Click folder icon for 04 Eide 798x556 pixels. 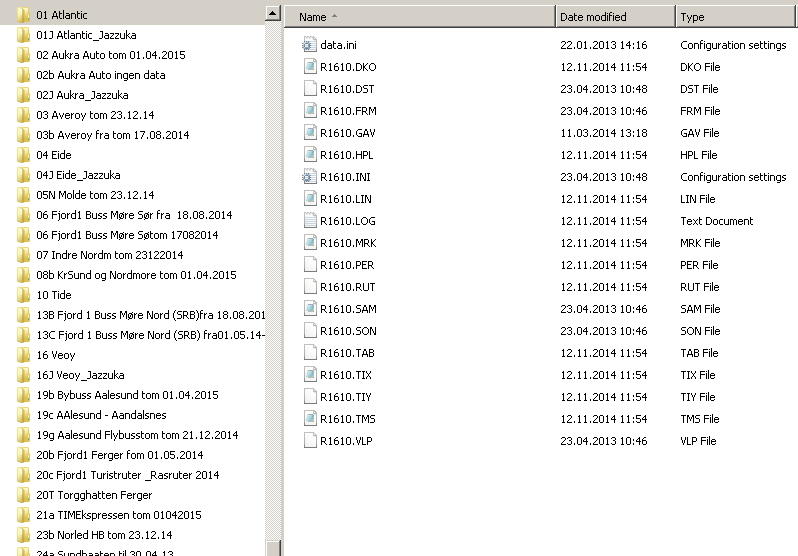point(23,155)
